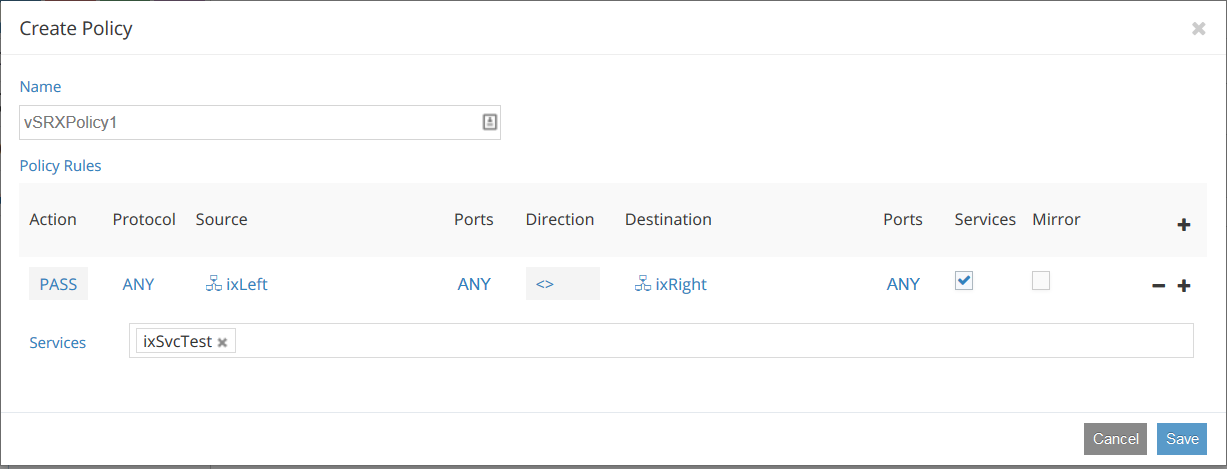
Task: Click the Cancel button
Action: coord(1115,439)
